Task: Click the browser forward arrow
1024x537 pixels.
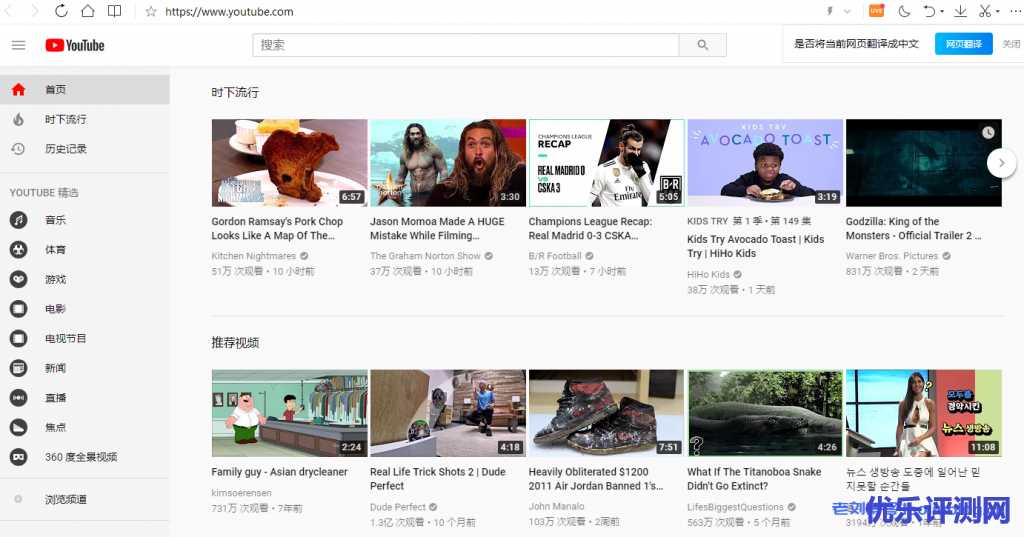Action: pos(34,11)
